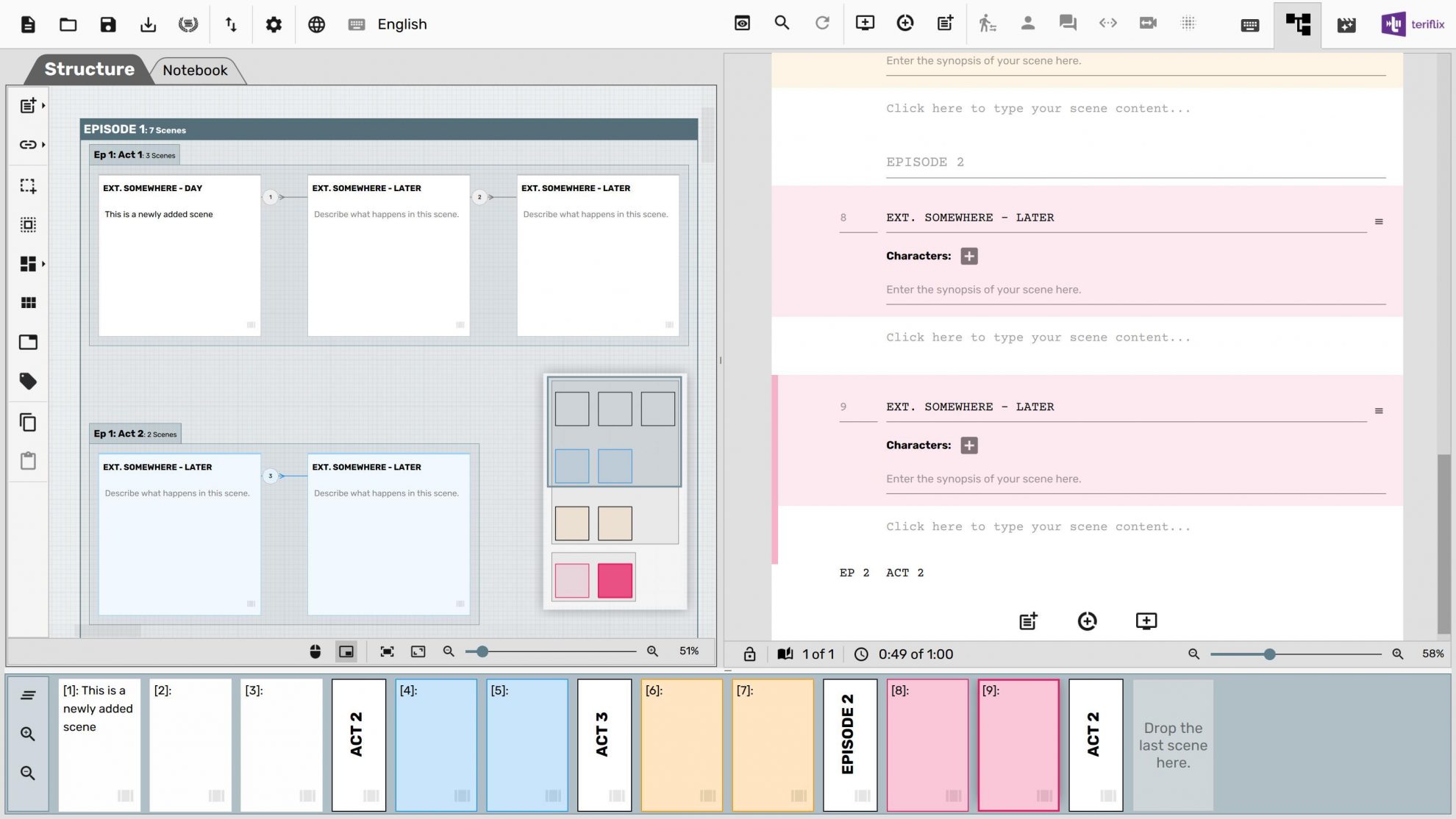
Task: Switch to the Notebook tab
Action: point(195,70)
